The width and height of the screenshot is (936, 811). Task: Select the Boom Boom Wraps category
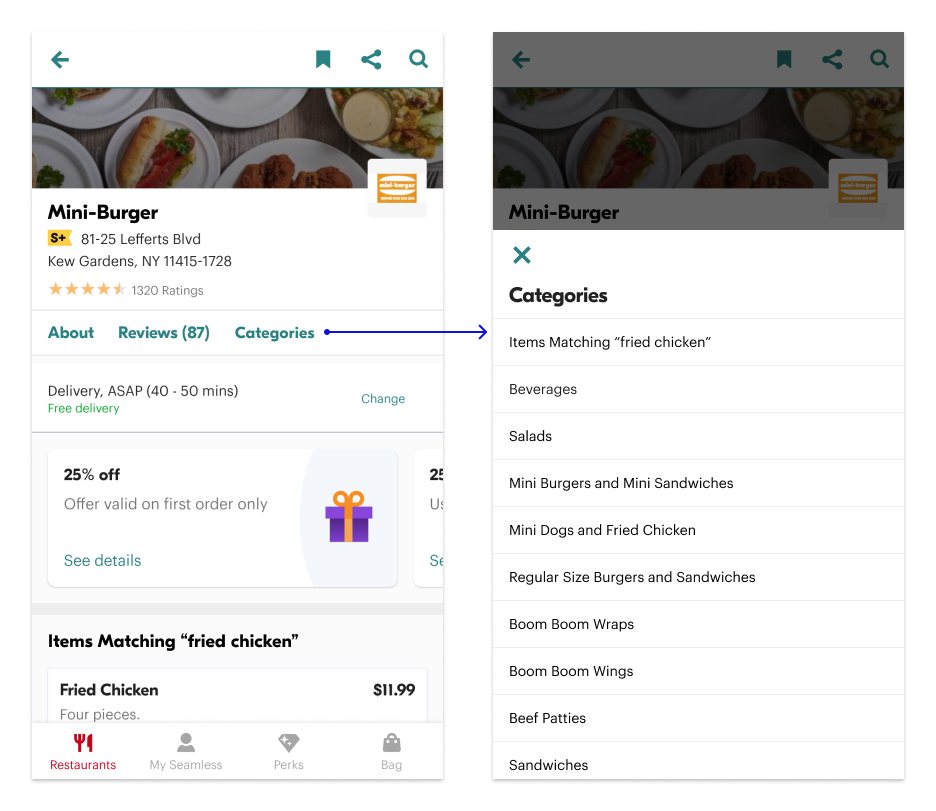tap(698, 624)
